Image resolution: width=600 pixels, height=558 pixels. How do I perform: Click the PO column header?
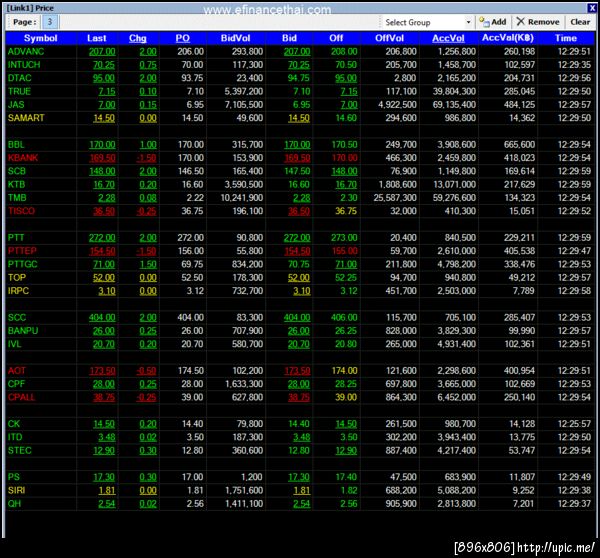tap(183, 38)
